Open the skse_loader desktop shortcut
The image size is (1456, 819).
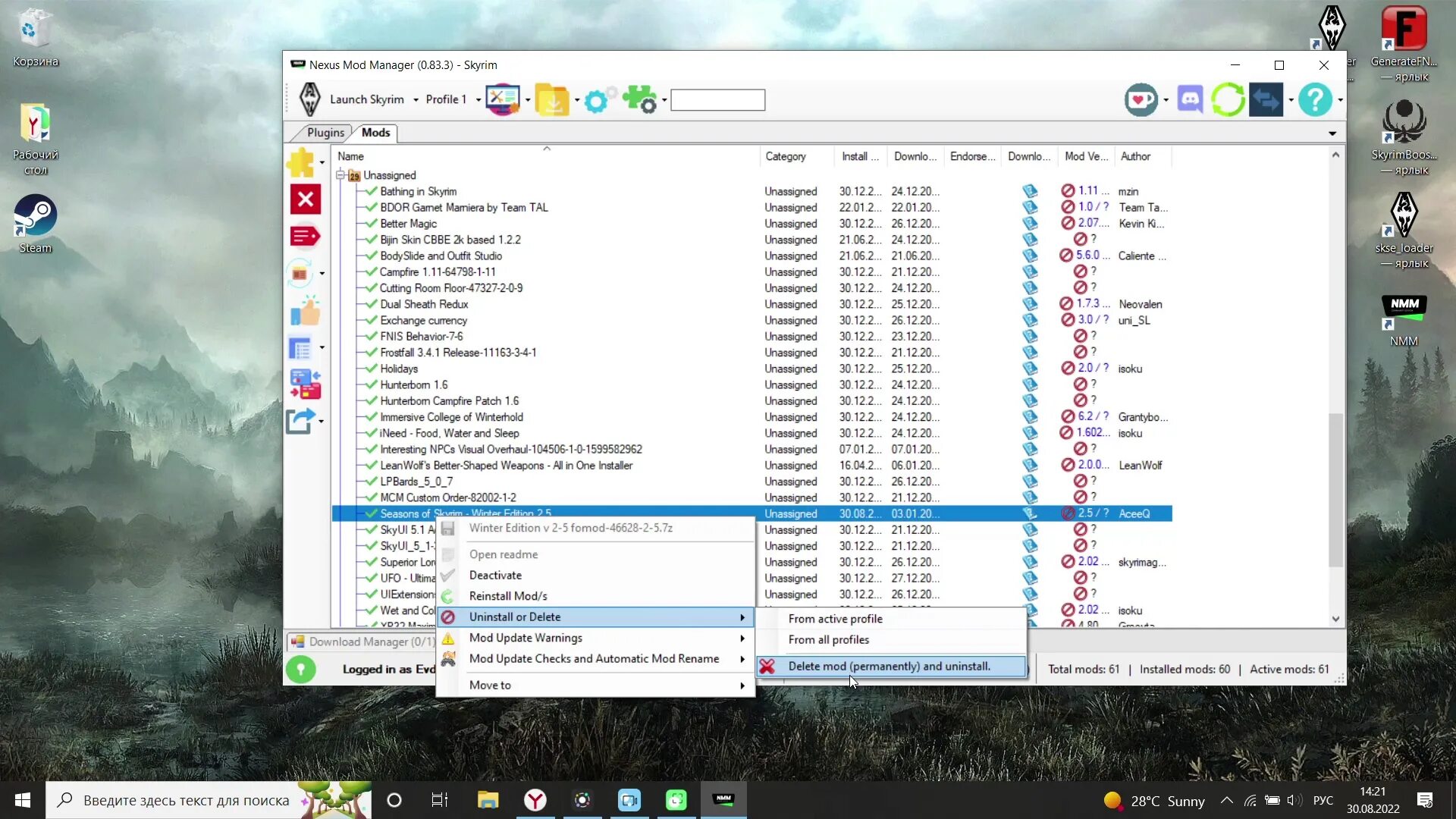pyautogui.click(x=1404, y=230)
